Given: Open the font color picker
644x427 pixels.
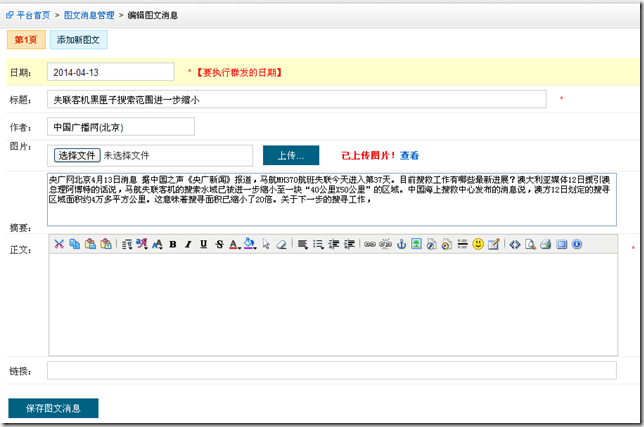Looking at the screenshot, I should click(235, 244).
